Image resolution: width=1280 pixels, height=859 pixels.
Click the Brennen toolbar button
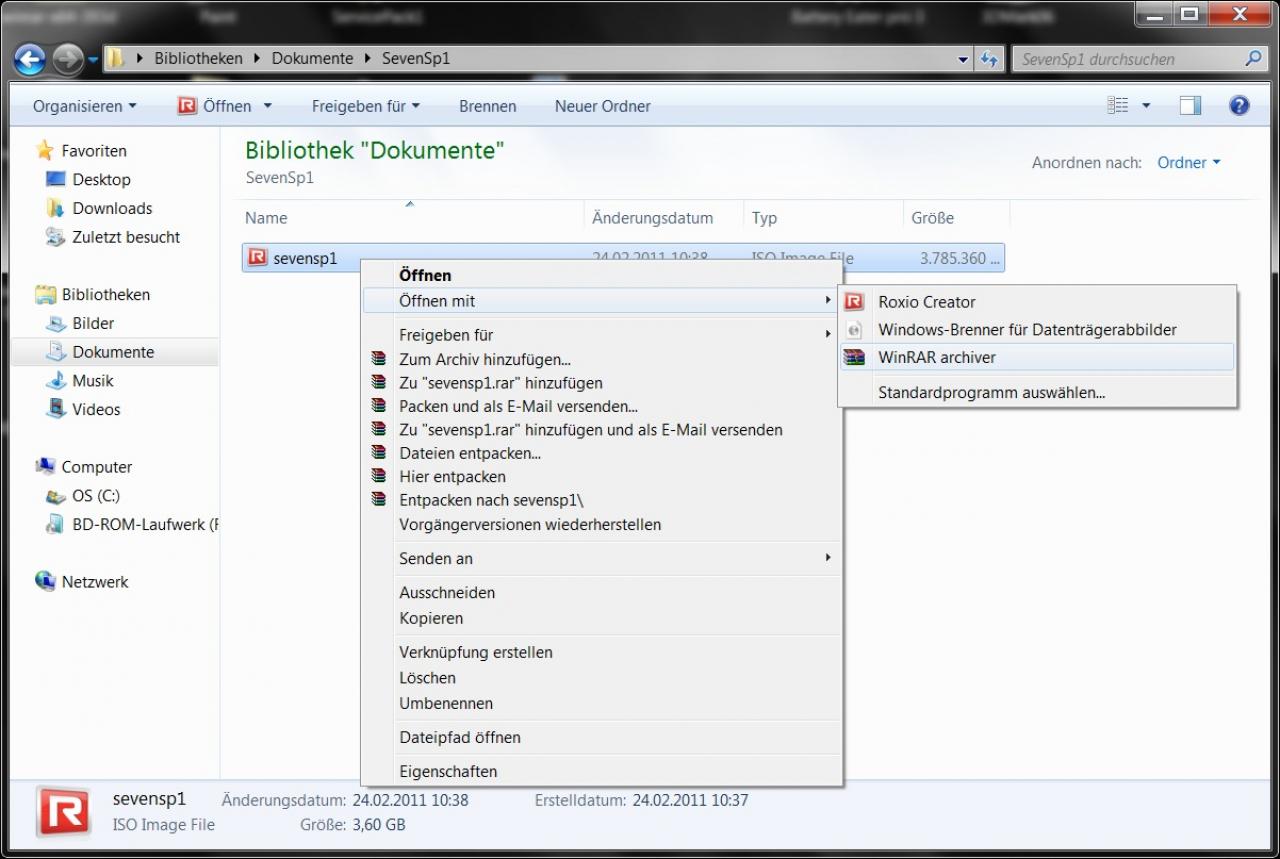[488, 106]
